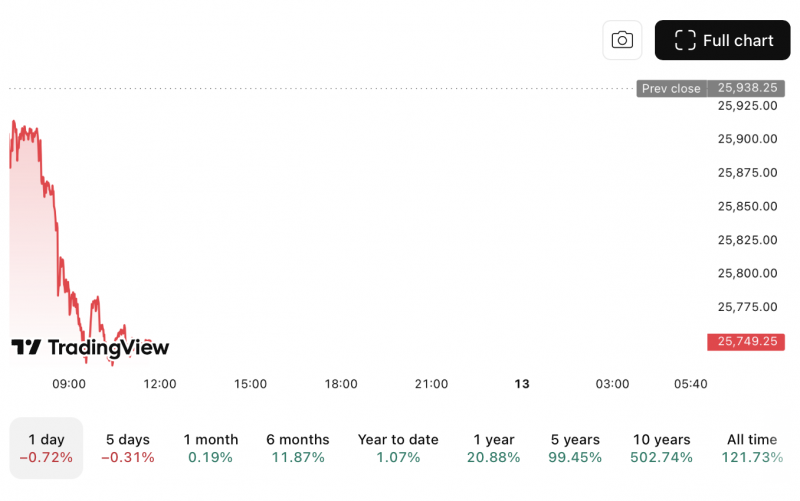Click the red 25,749.25 current price tag

click(x=746, y=341)
